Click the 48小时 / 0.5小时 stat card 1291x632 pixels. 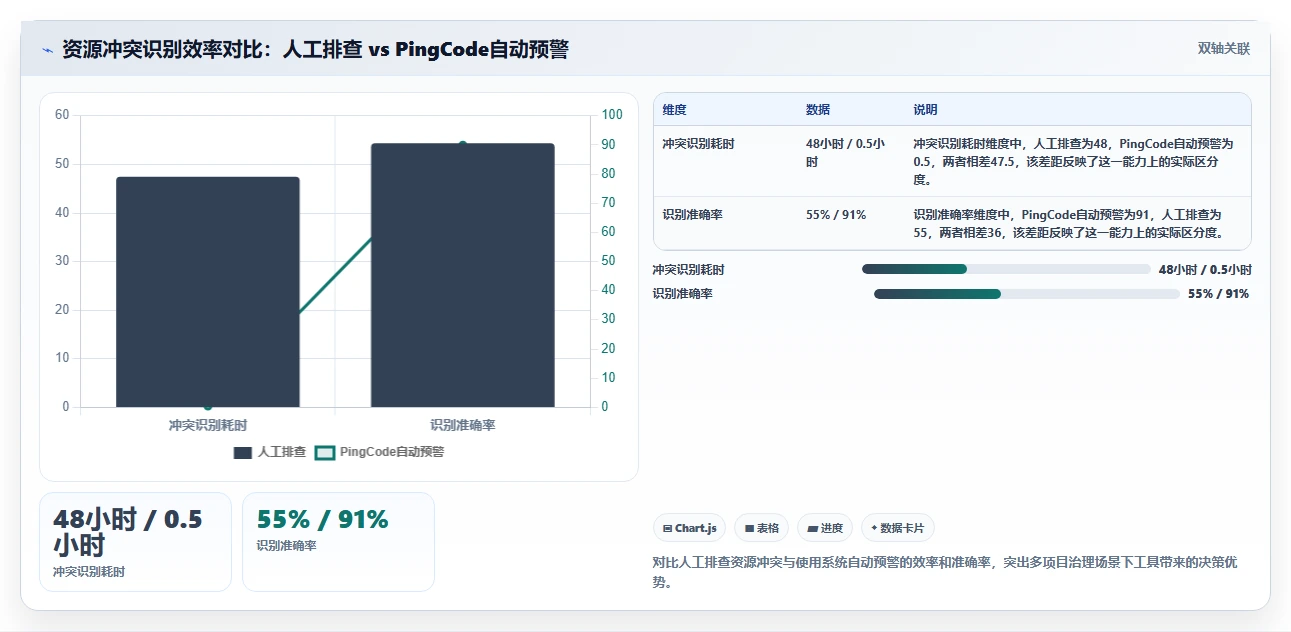(x=135, y=542)
